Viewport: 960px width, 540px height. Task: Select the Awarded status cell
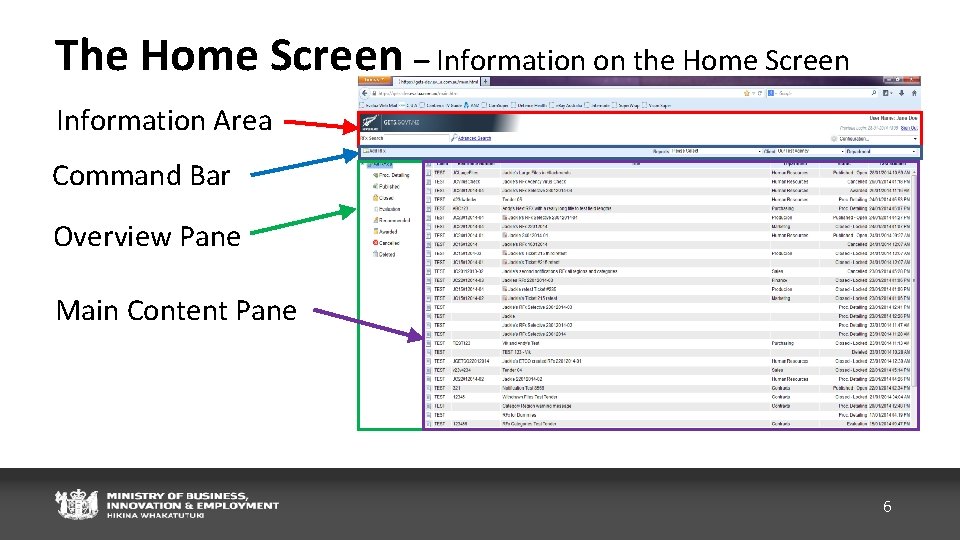click(858, 190)
